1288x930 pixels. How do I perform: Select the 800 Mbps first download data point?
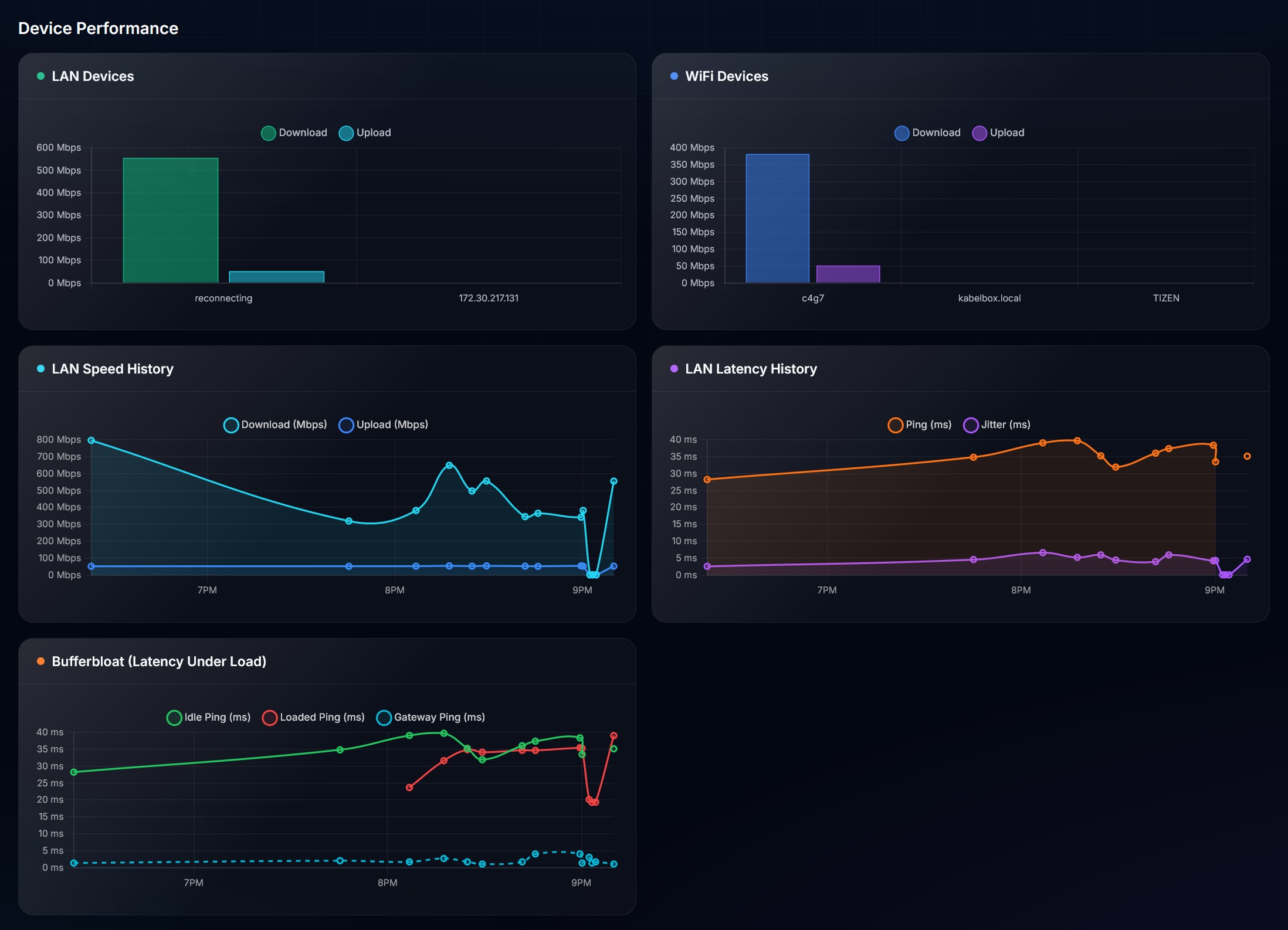(x=91, y=440)
